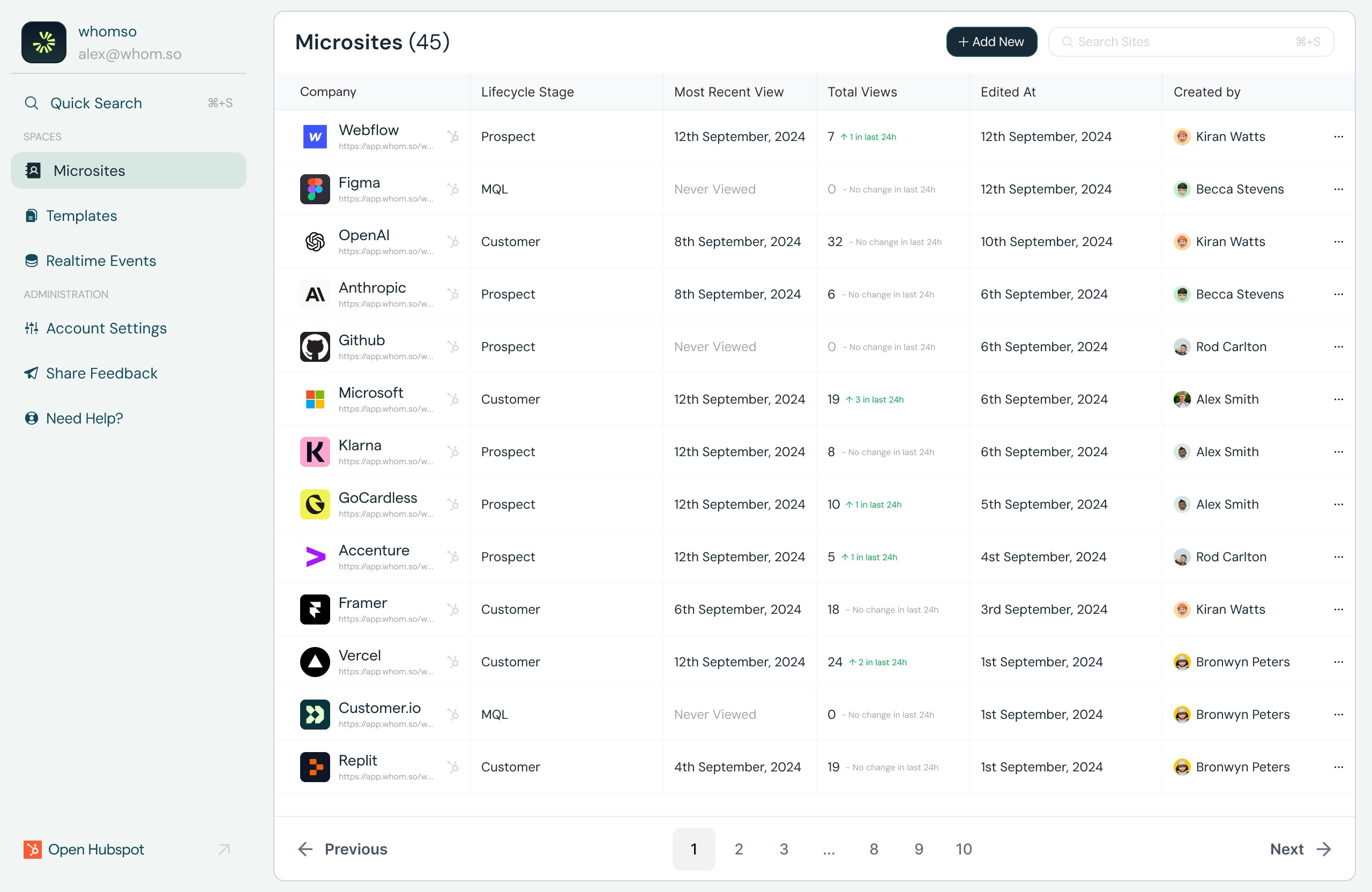Click Search Sites input field
The image size is (1372, 892).
click(x=1191, y=42)
